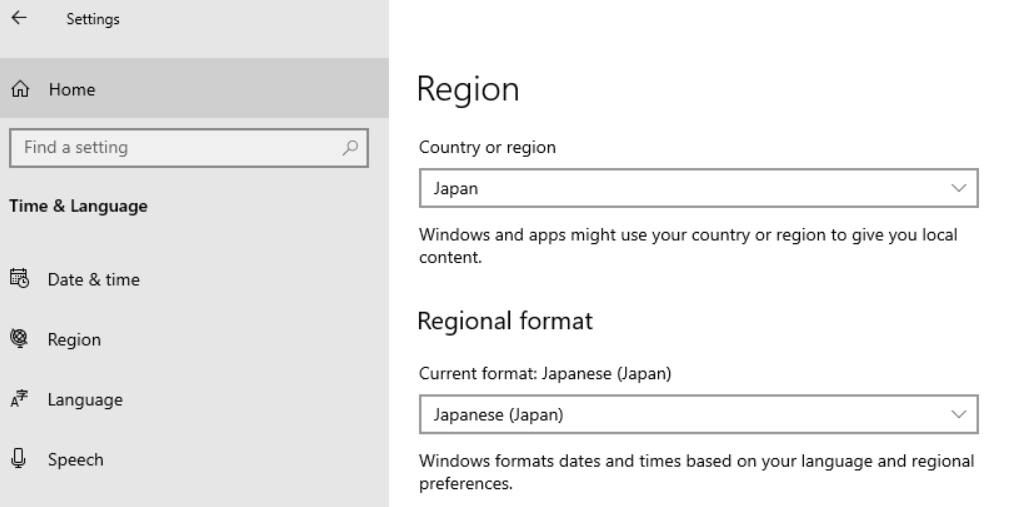This screenshot has width=1024, height=507.
Task: Click the Home house icon
Action: click(21, 89)
